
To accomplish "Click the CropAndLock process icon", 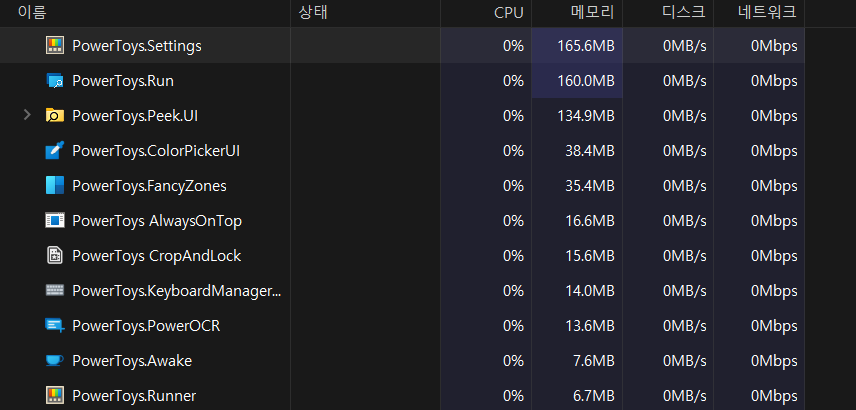I will coord(54,256).
